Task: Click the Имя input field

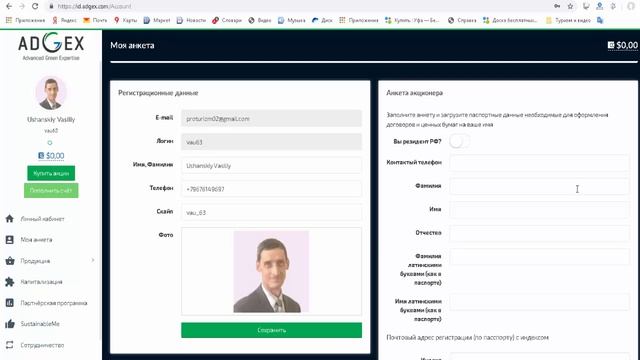Action: tap(539, 209)
